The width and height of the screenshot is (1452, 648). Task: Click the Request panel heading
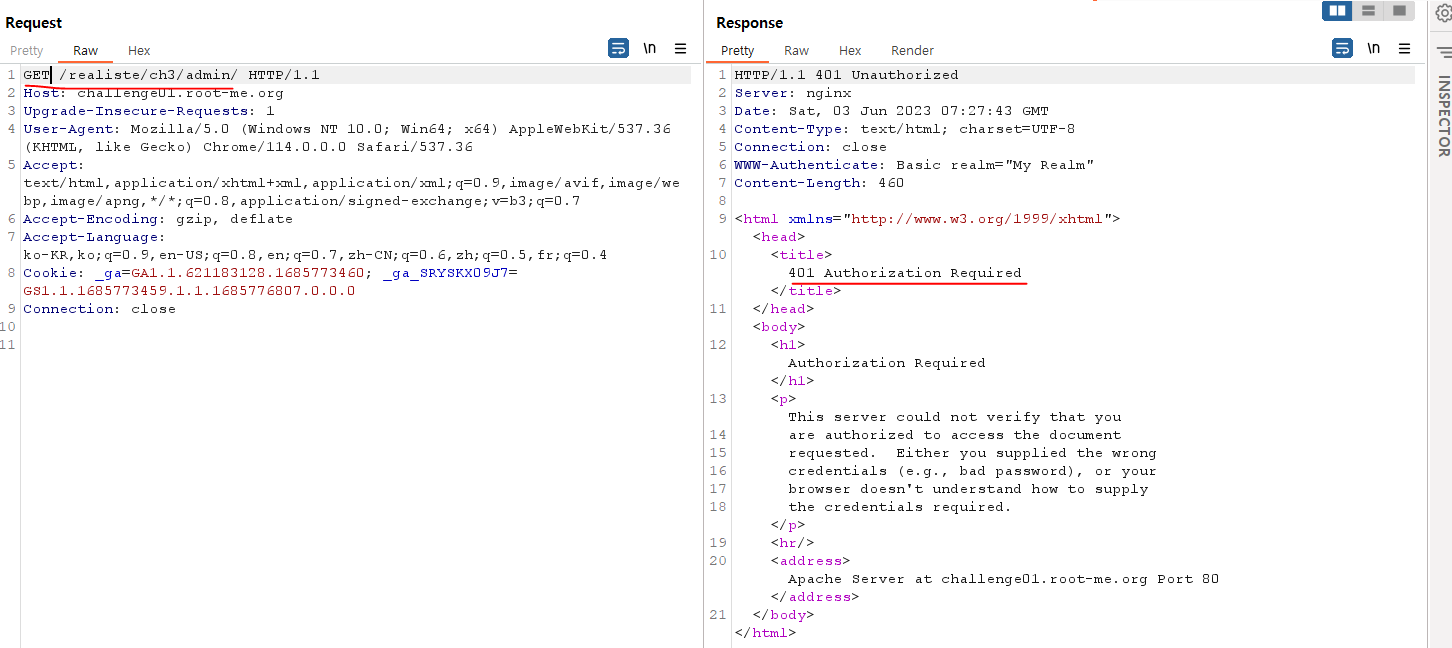pos(34,22)
